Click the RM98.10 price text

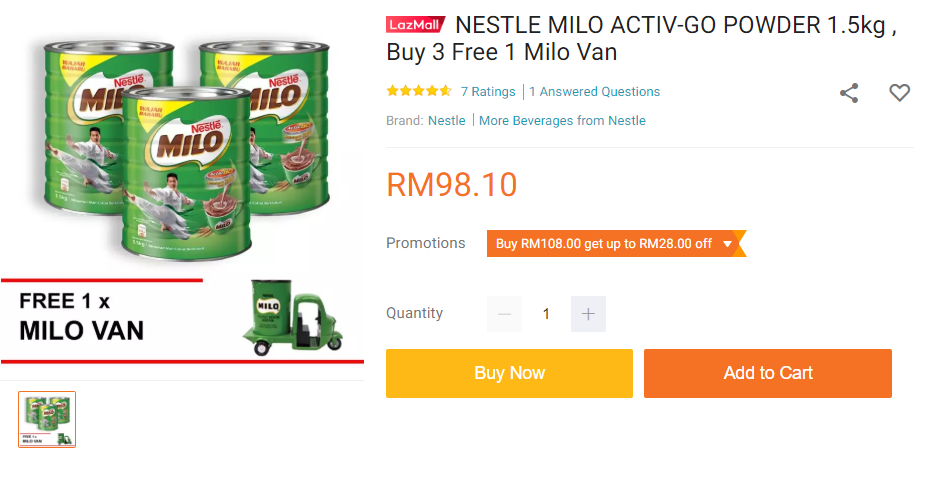452,185
